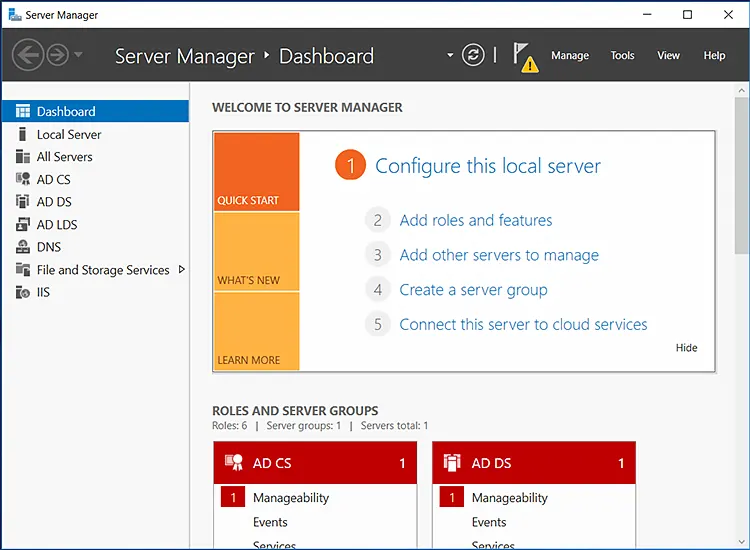This screenshot has width=750, height=550.
Task: Open the AD CS role tile header
Action: click(315, 462)
